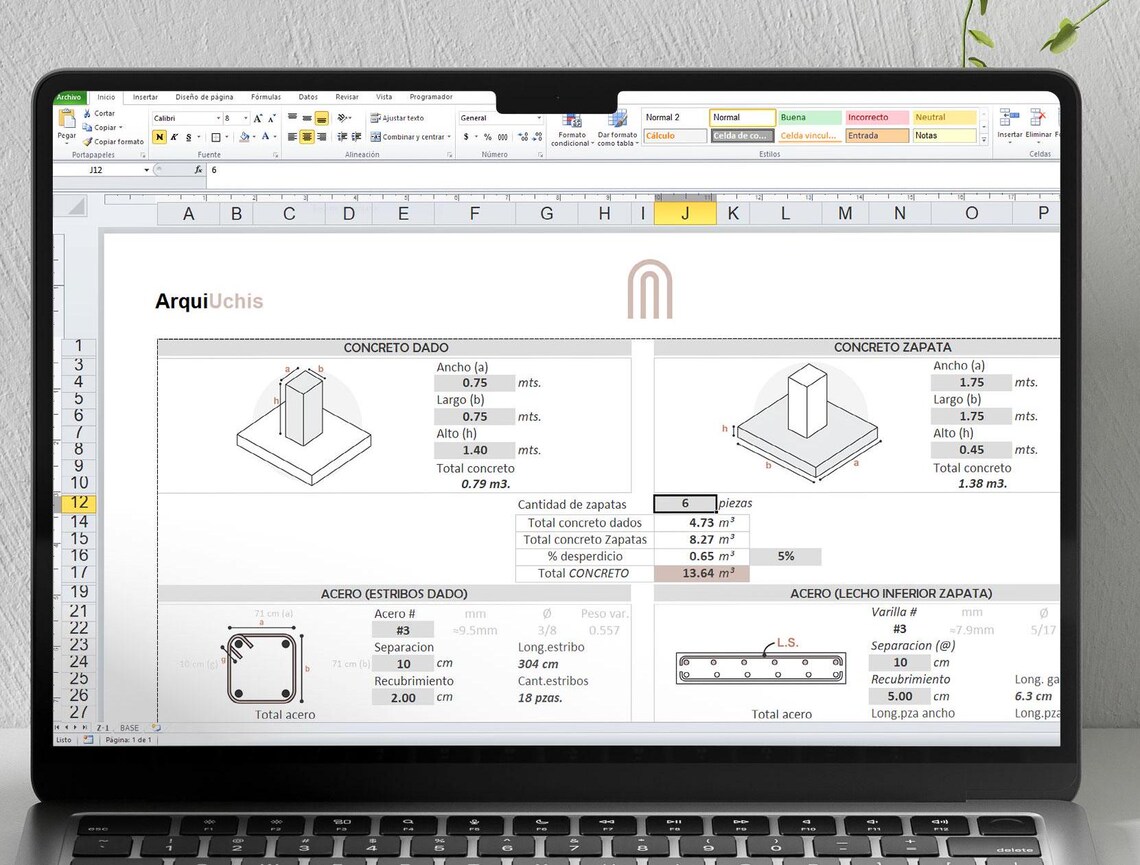The width and height of the screenshot is (1140, 865).
Task: Click the percent style icon
Action: (490, 135)
